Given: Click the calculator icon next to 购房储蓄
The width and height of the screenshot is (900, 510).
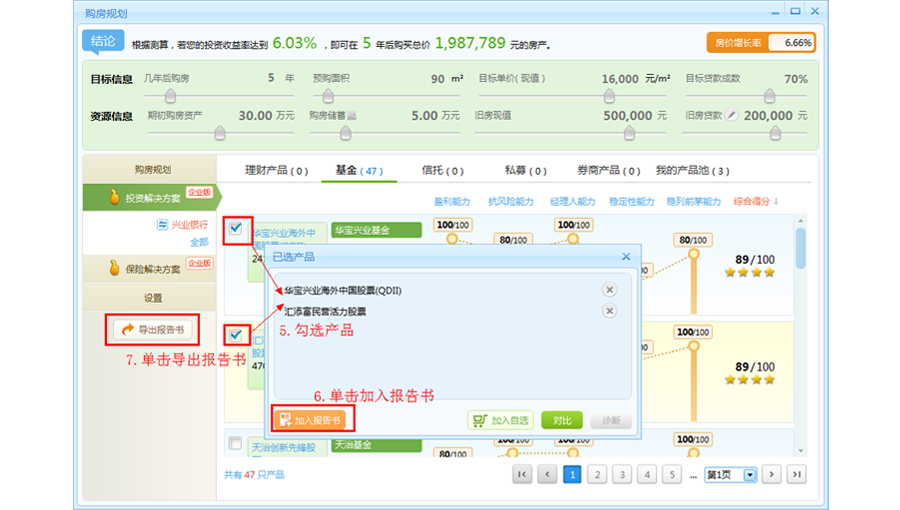Looking at the screenshot, I should pyautogui.click(x=351, y=116).
